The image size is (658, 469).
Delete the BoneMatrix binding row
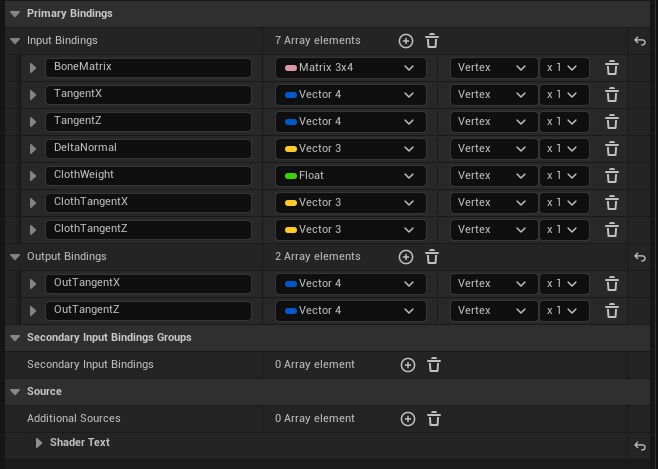[x=612, y=68]
